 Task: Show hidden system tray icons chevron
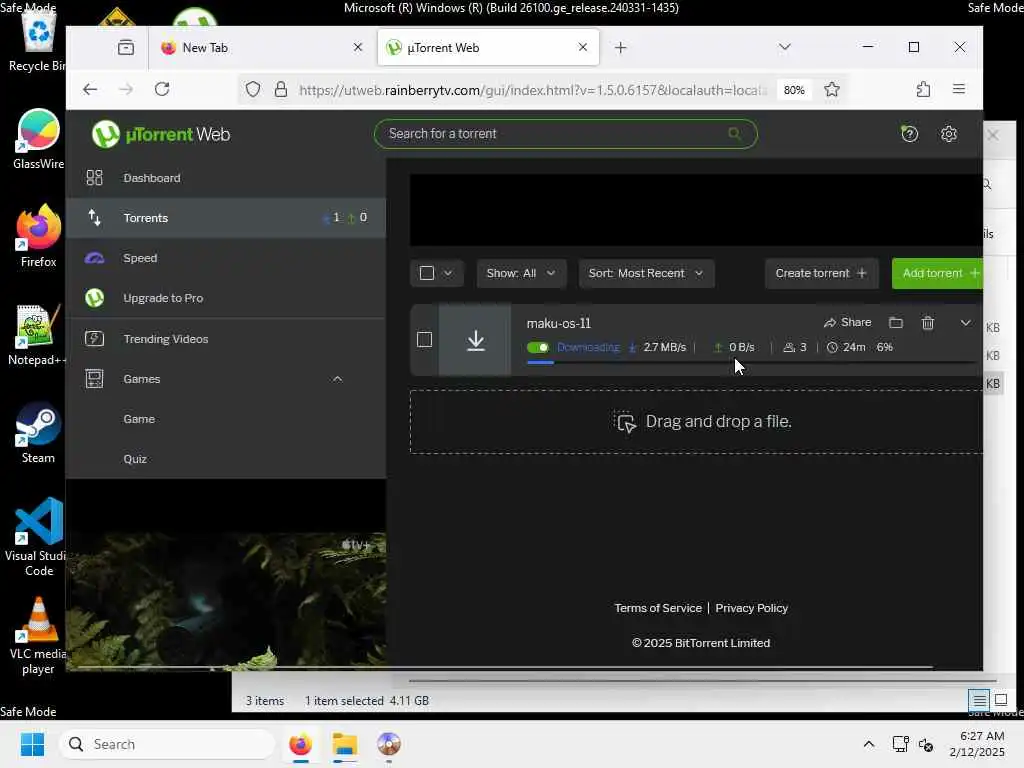(x=869, y=744)
